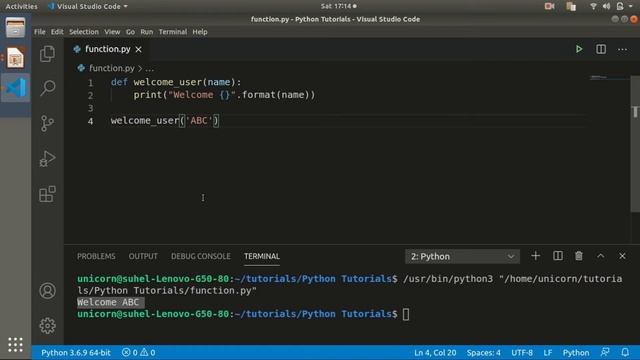Image resolution: width=640 pixels, height=360 pixels.
Task: Switch to the DEBUG CONSOLE tab
Action: click(x=201, y=256)
